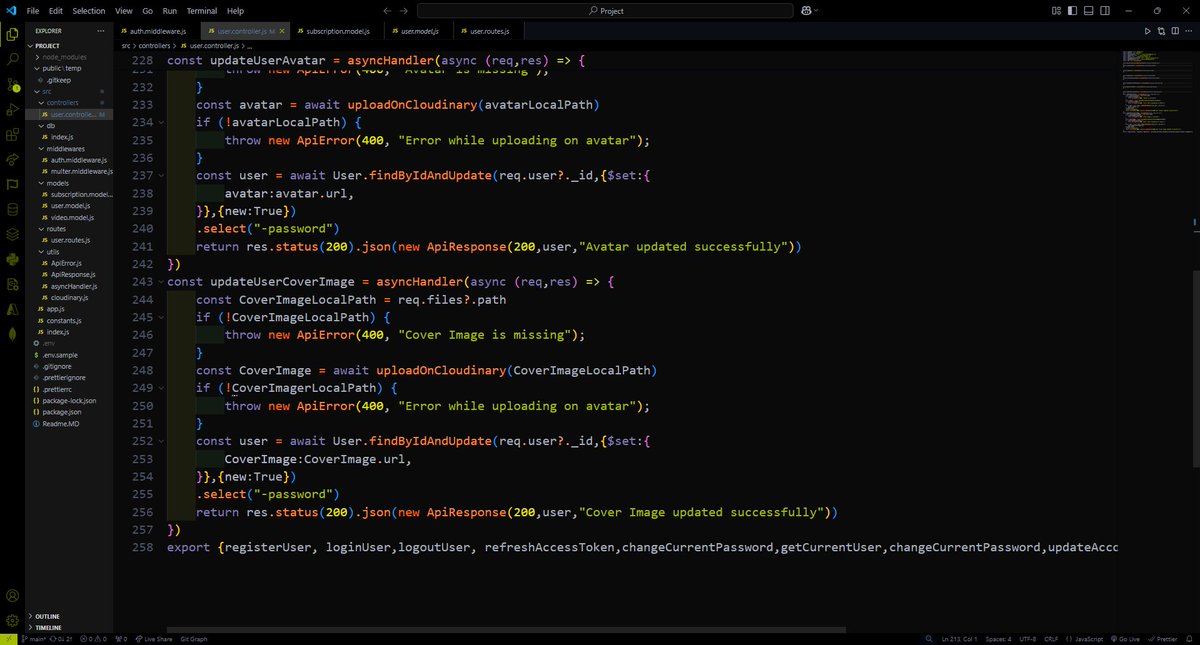The image size is (1200, 645).
Task: Open editor More Actions ellipsis
Action: 1190,32
